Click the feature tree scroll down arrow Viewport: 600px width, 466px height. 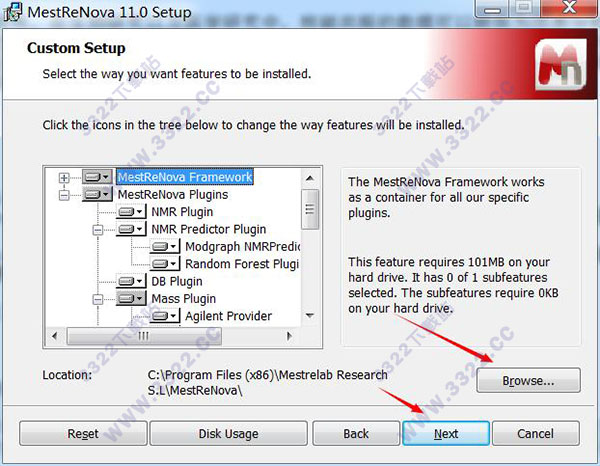click(x=310, y=316)
